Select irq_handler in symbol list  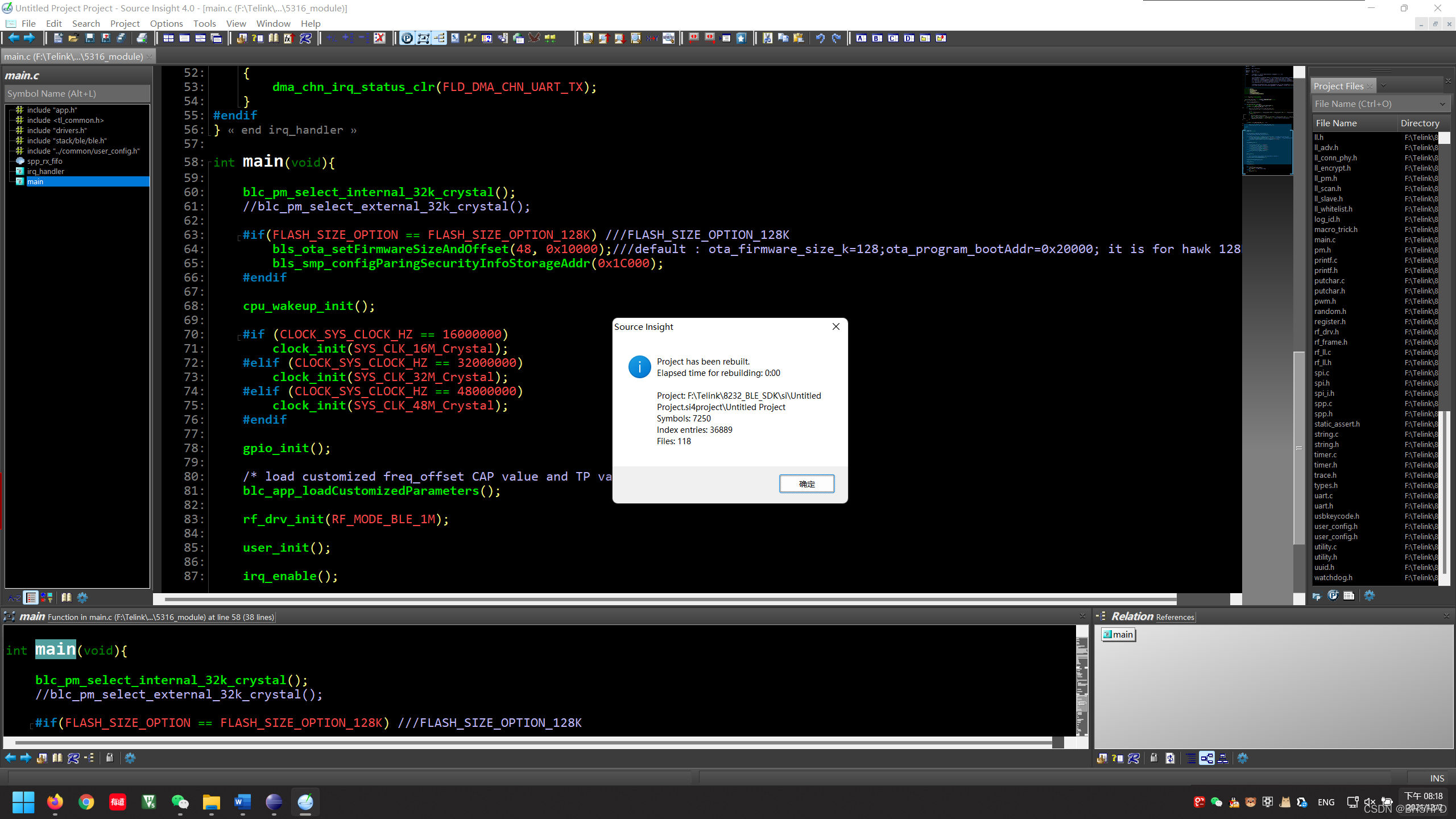pyautogui.click(x=45, y=171)
